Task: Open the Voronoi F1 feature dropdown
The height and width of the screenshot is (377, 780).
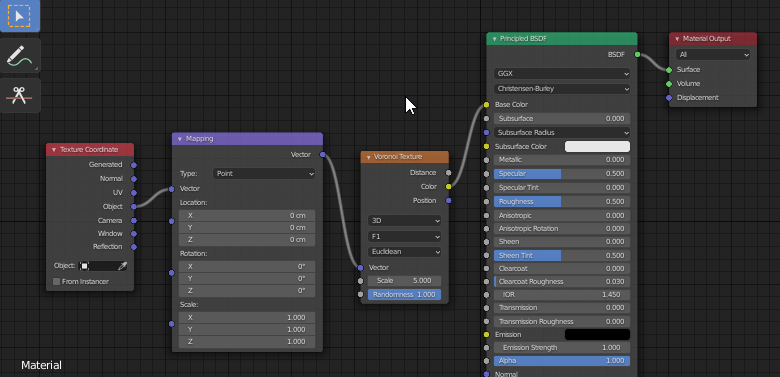Action: (404, 236)
